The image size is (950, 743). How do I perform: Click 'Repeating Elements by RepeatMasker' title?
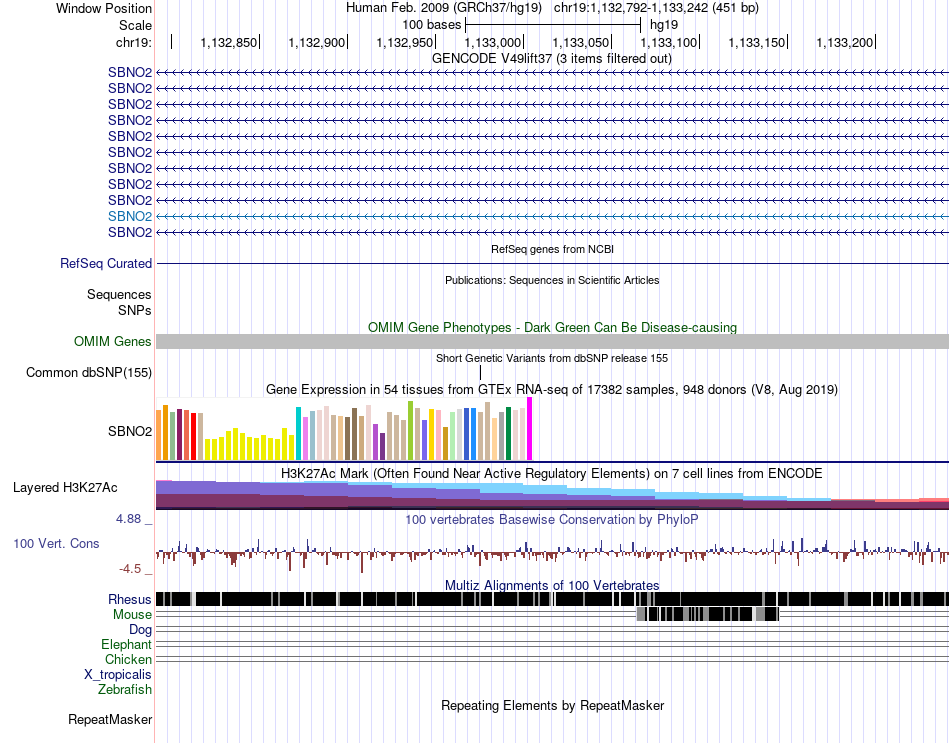[552, 705]
